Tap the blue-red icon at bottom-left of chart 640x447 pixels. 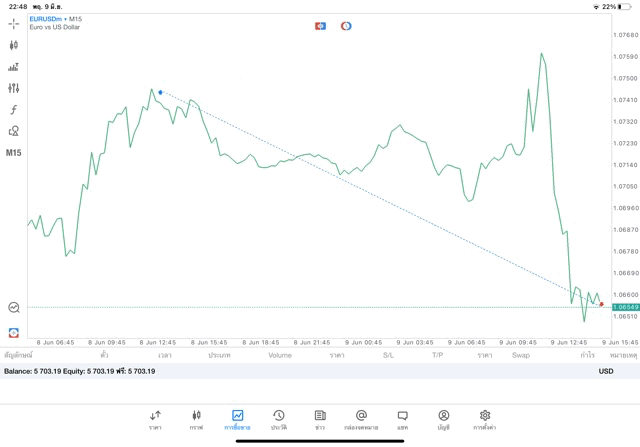(x=14, y=333)
